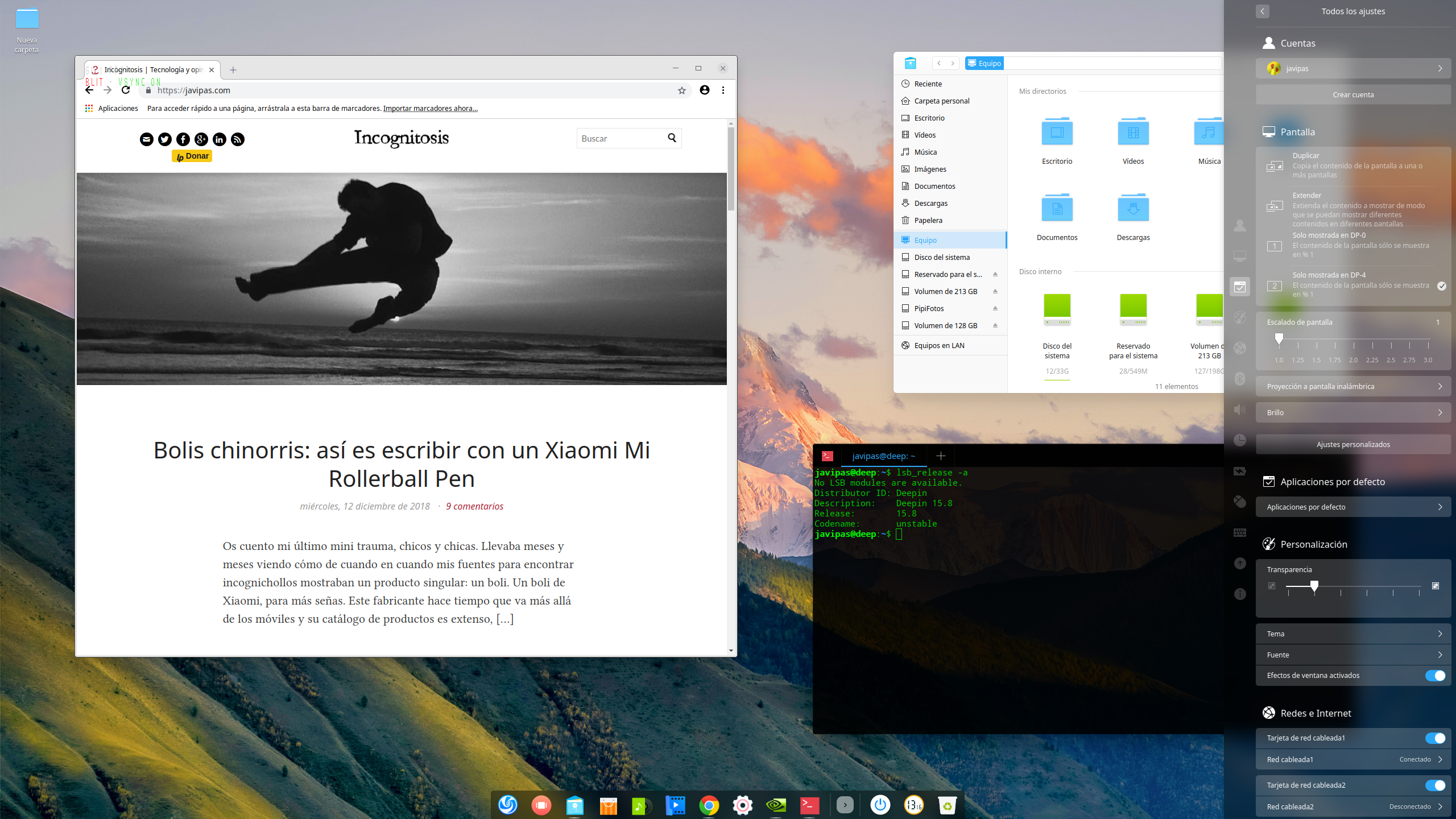Click the Crear cuenta button

pos(1352,94)
